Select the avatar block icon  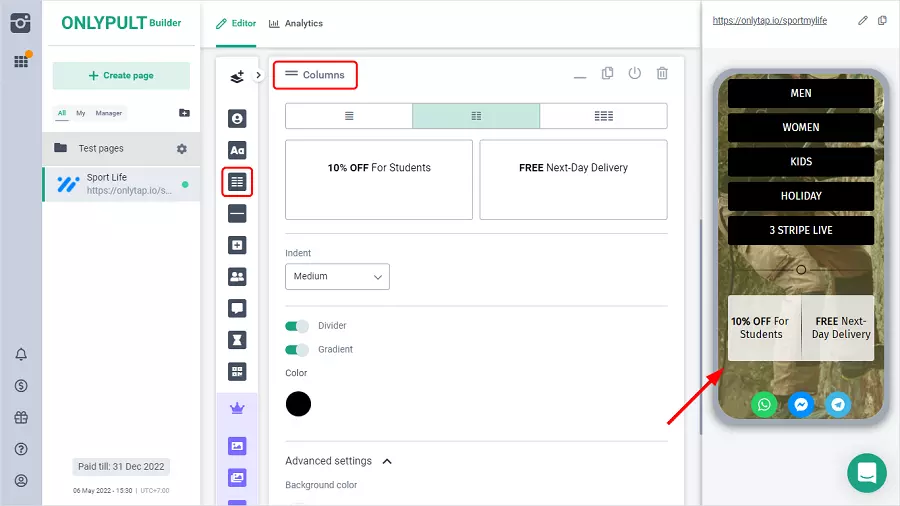click(x=237, y=119)
